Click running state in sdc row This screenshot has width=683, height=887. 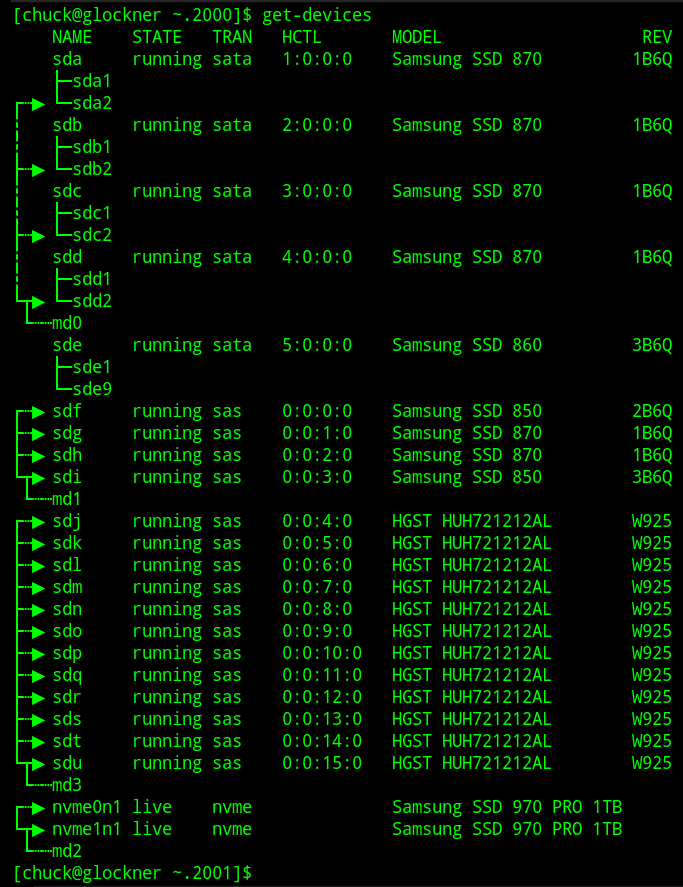pyautogui.click(x=167, y=192)
